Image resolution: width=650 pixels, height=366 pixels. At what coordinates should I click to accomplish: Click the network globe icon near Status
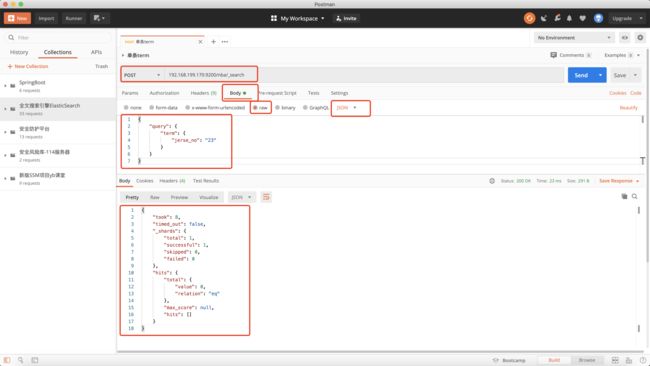[492, 181]
